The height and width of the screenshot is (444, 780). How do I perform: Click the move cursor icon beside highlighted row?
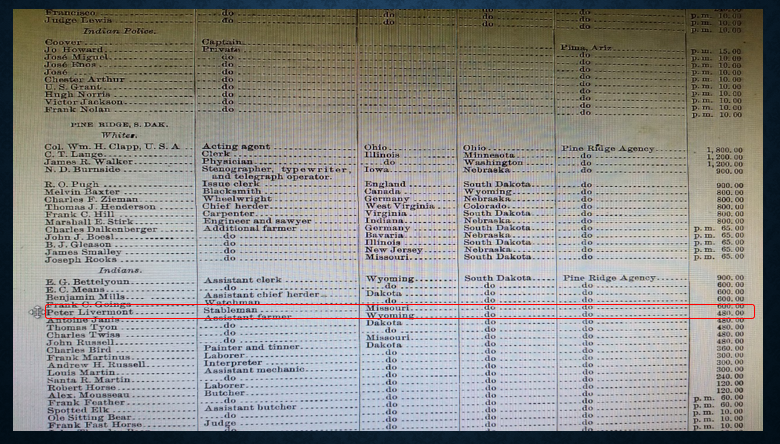[x=36, y=312]
